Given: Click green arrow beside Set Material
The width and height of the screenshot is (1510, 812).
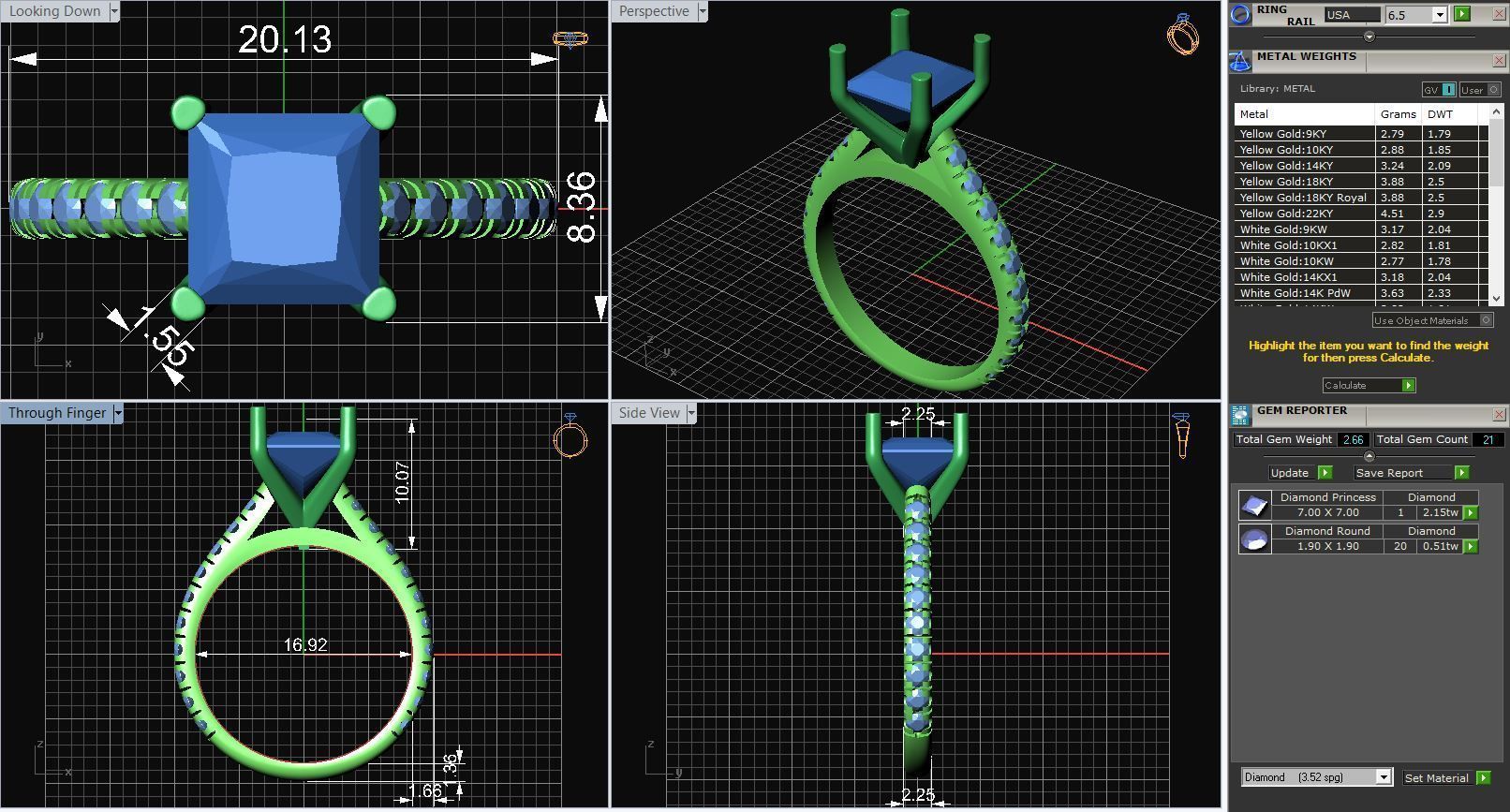Looking at the screenshot, I should point(1483,778).
